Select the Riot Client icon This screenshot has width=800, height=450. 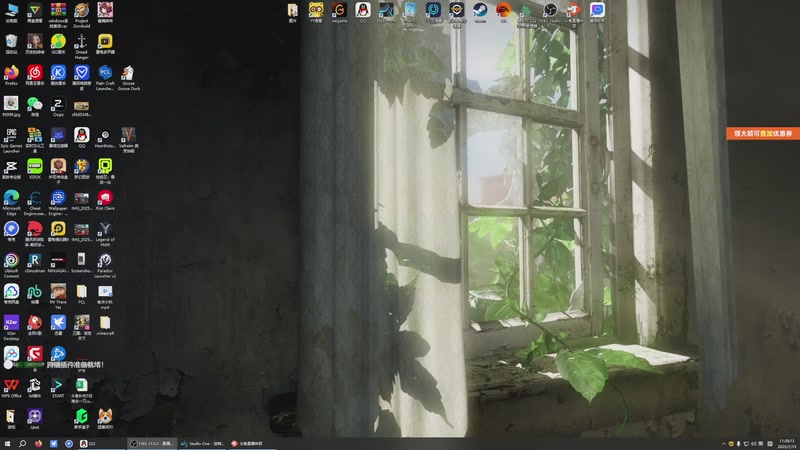105,199
